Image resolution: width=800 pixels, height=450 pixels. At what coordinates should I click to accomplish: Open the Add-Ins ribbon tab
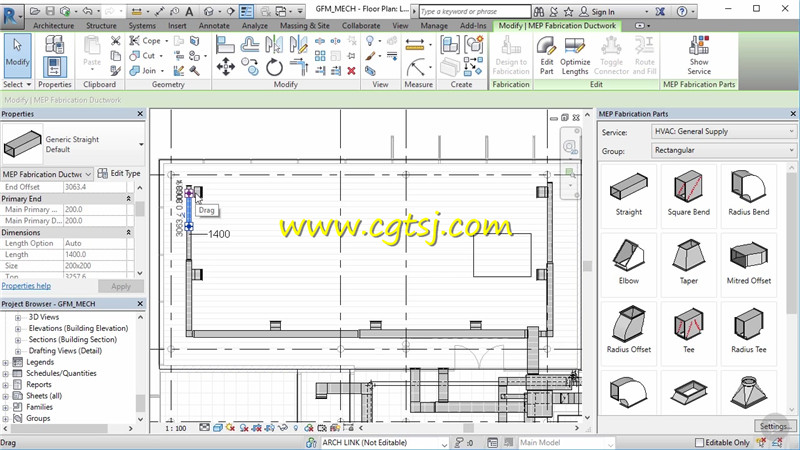473,26
